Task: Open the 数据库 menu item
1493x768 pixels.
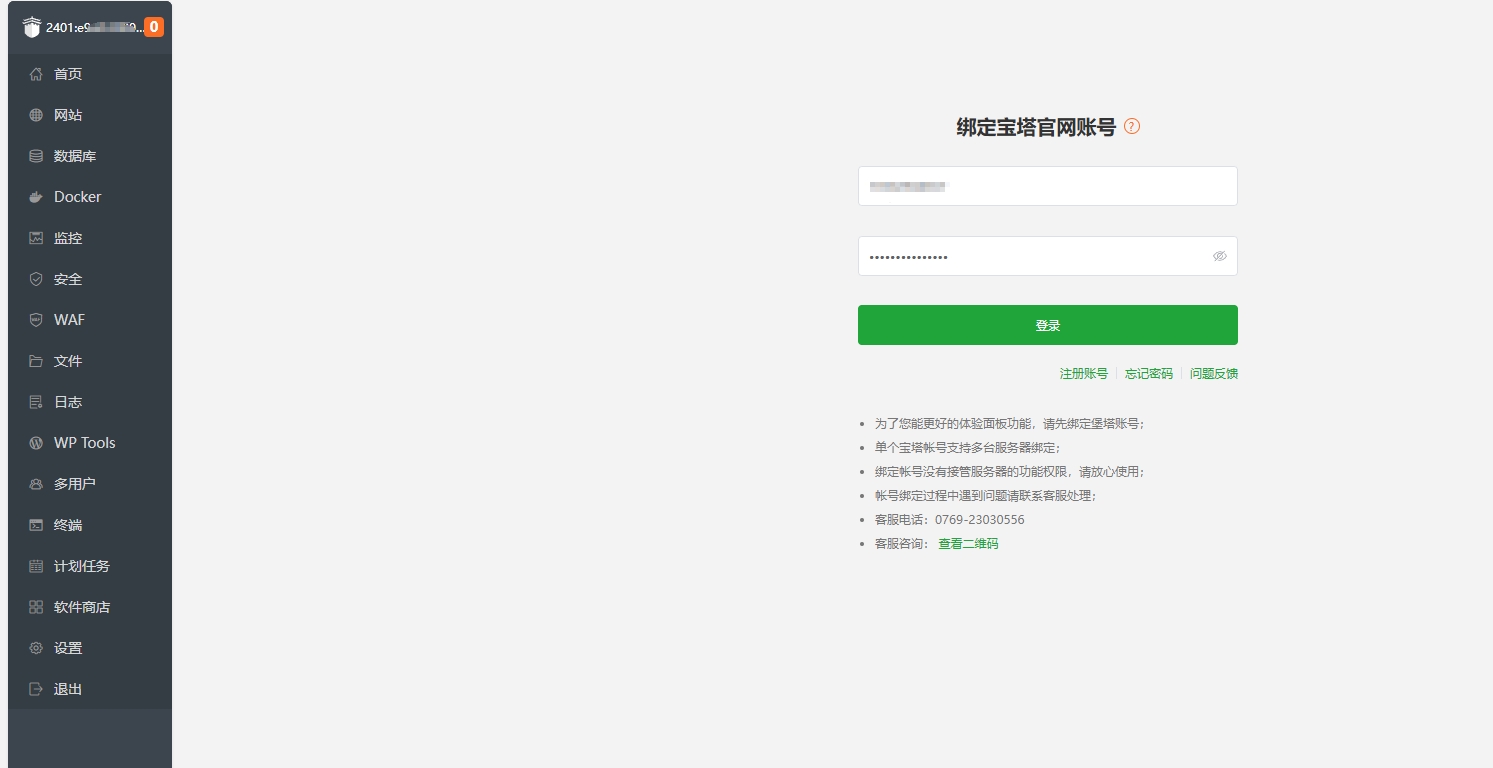Action: pyautogui.click(x=90, y=156)
